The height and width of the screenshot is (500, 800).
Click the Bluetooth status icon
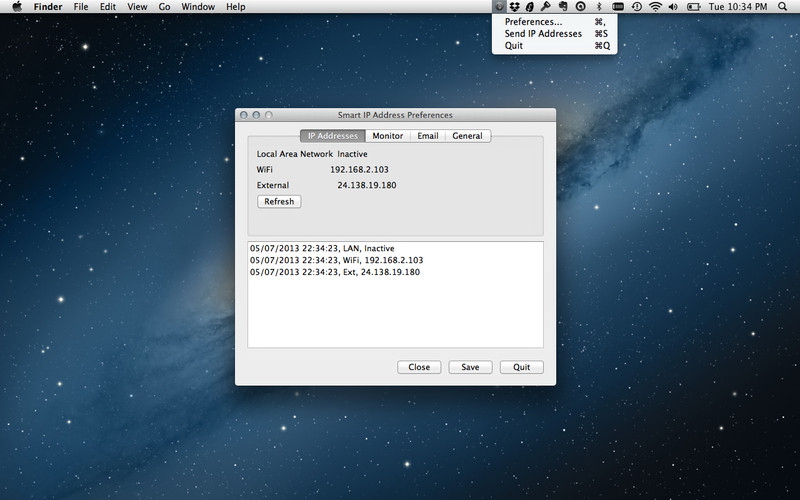[x=598, y=7]
